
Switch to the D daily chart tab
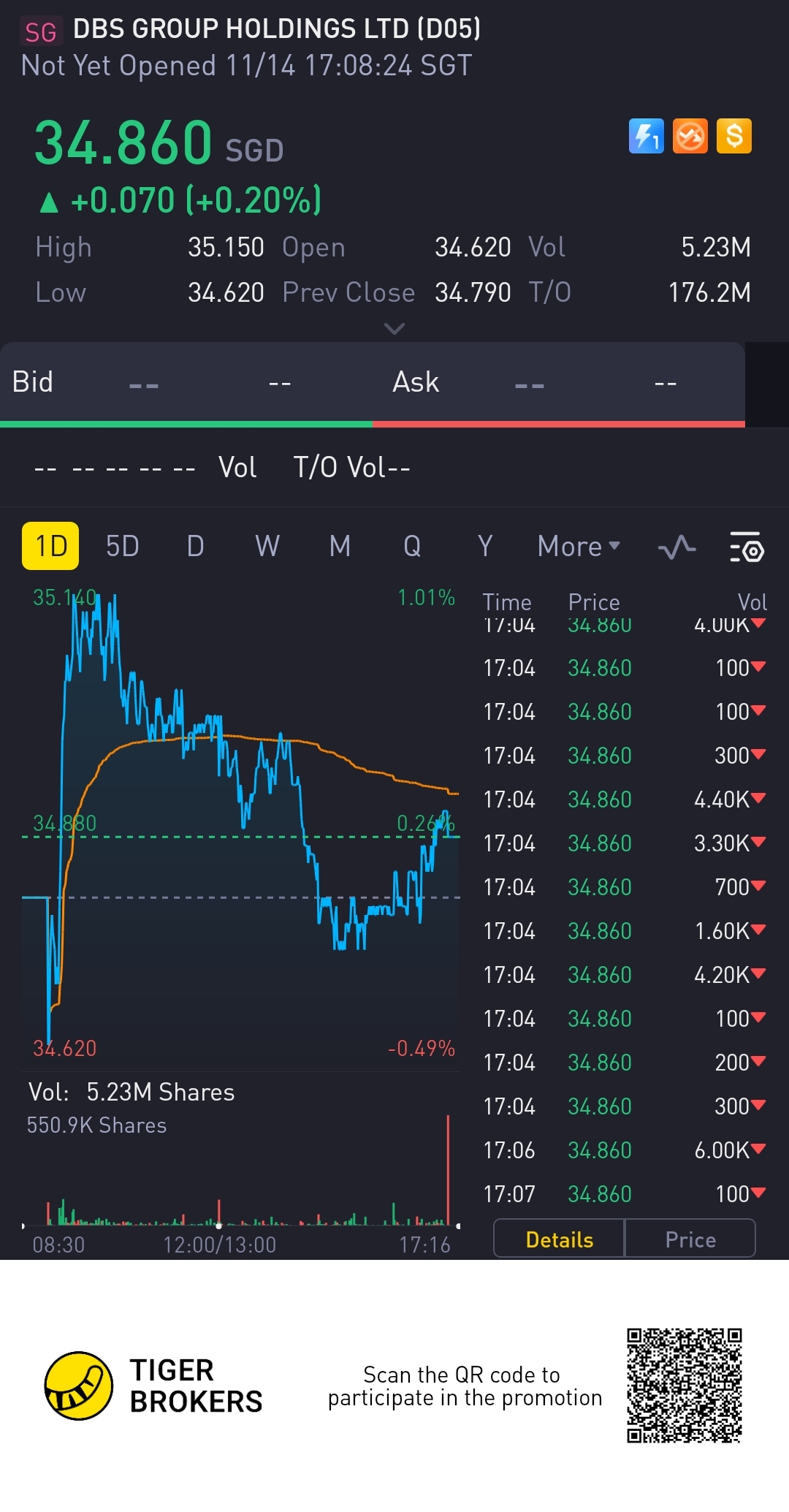tap(195, 546)
